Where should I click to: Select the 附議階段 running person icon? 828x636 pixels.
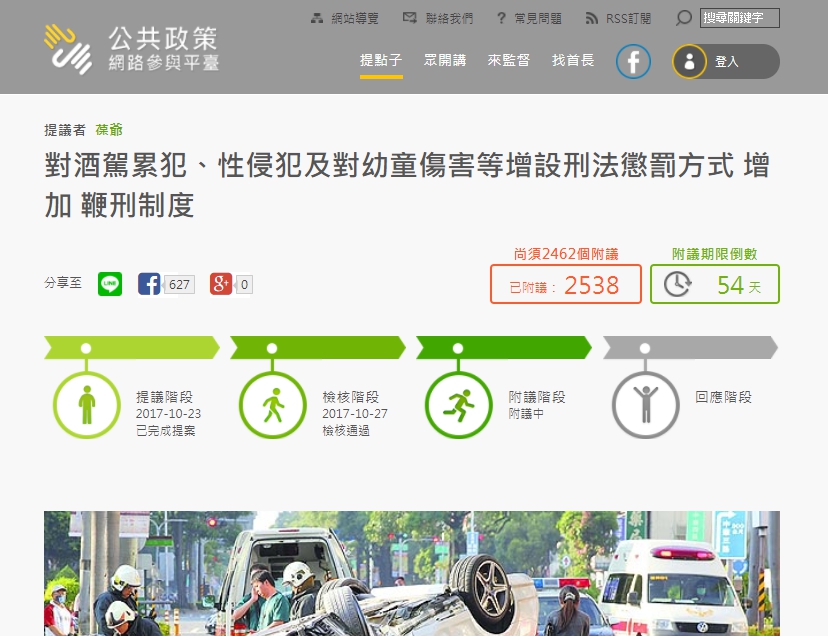pos(458,405)
